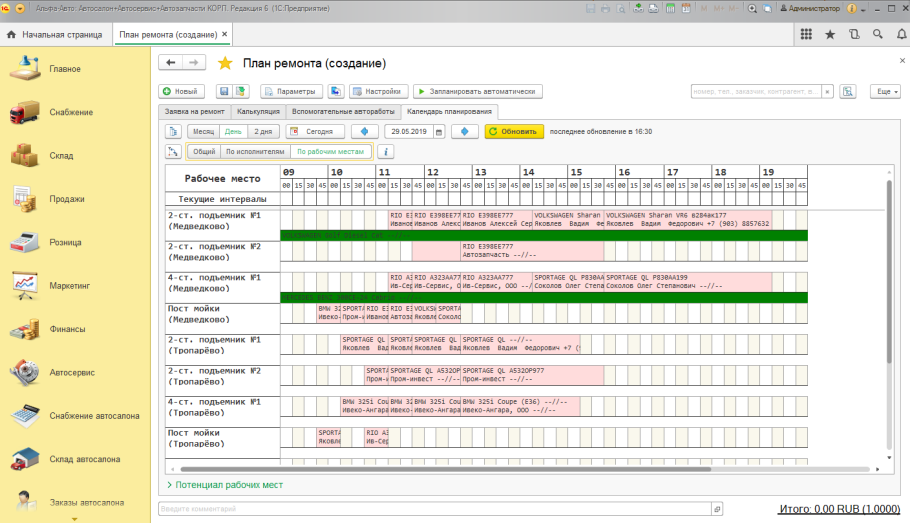Click the favorites star next to the title
Image resolution: width=910 pixels, height=523 pixels.
click(225, 63)
